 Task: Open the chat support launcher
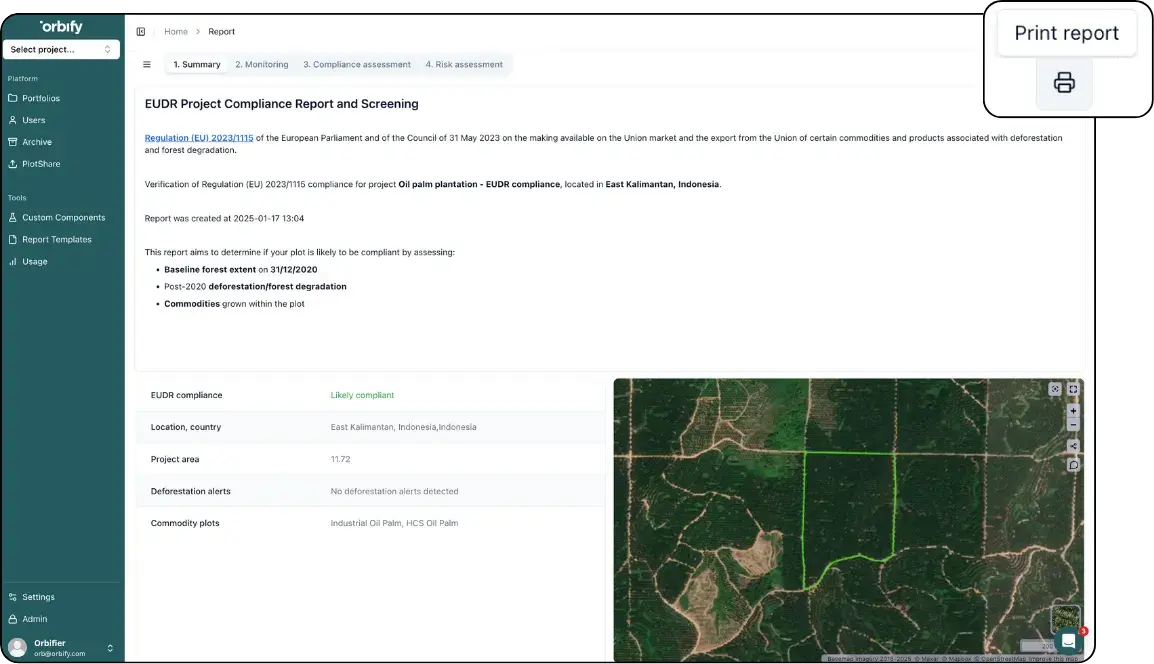click(x=1068, y=640)
